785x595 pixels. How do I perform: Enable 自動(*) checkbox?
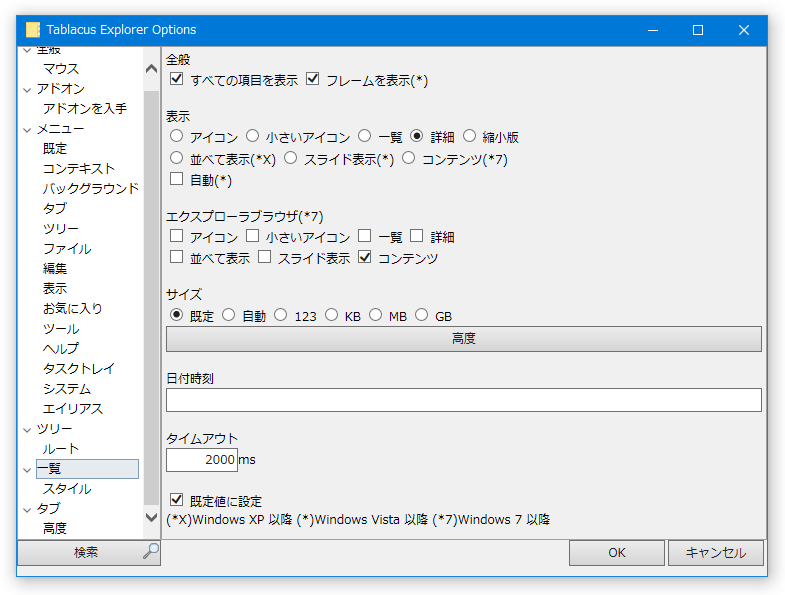(176, 179)
